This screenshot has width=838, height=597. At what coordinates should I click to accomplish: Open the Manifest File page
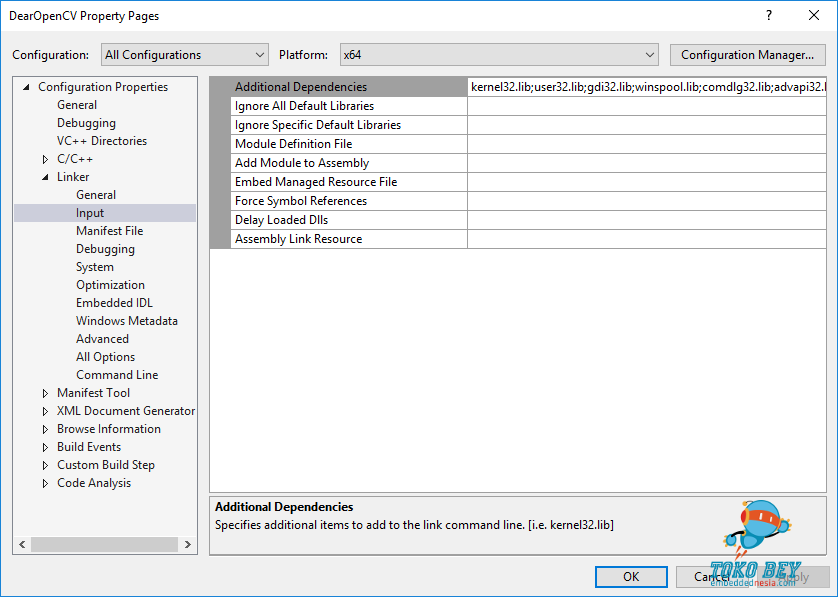coord(110,231)
